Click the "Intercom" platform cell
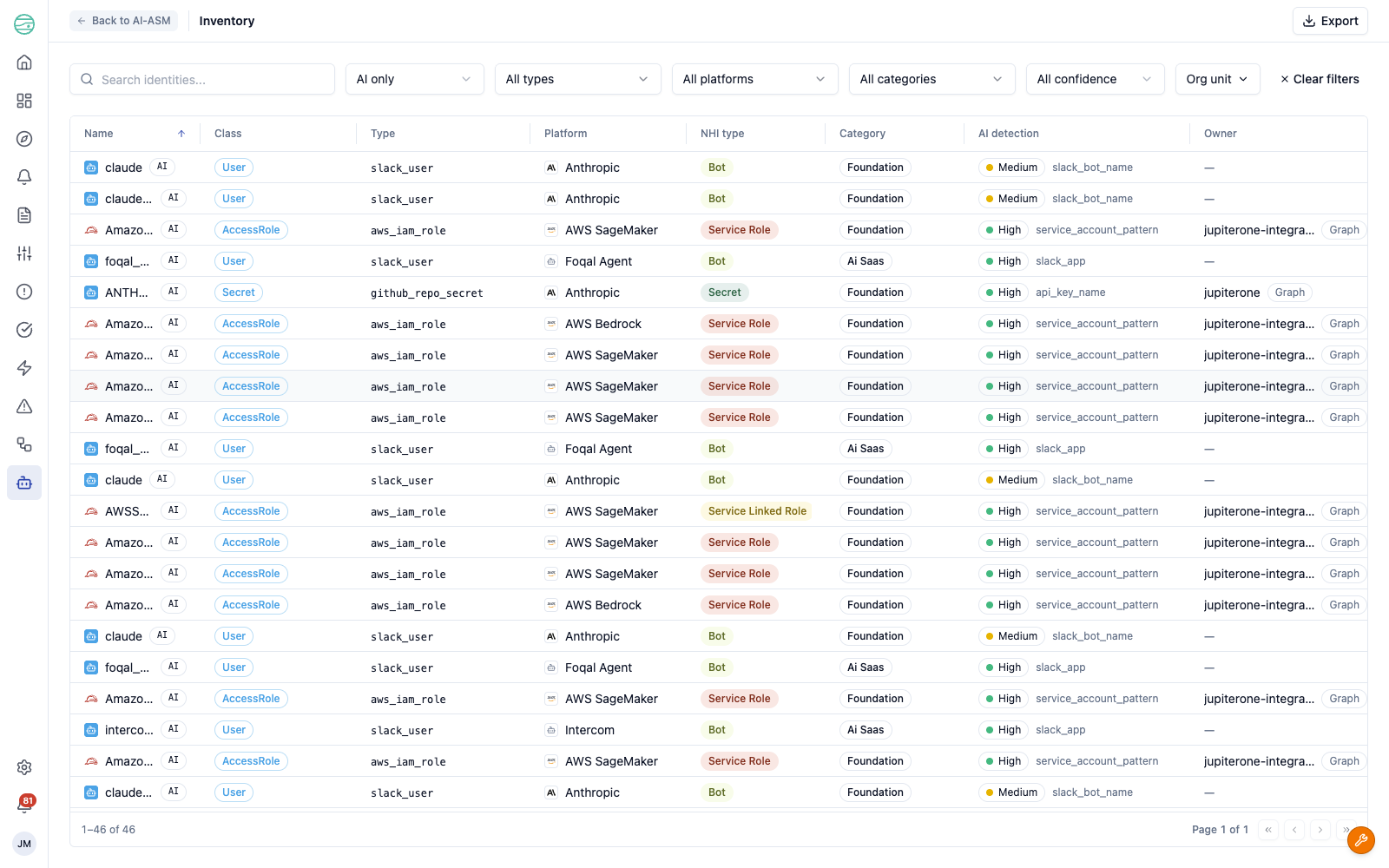1389x868 pixels. (589, 730)
